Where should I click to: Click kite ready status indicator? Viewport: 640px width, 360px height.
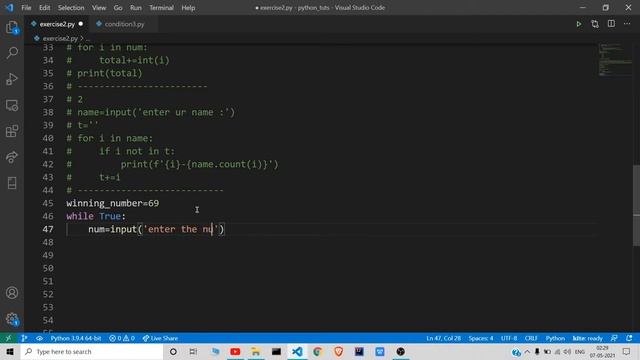point(587,338)
